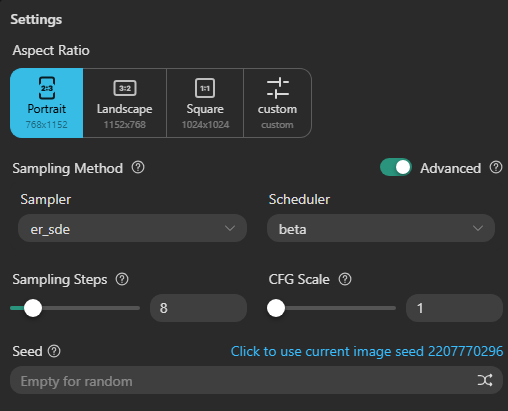Click the Sampling Method help icon
Viewport: 508px width, 411px height.
click(138, 167)
